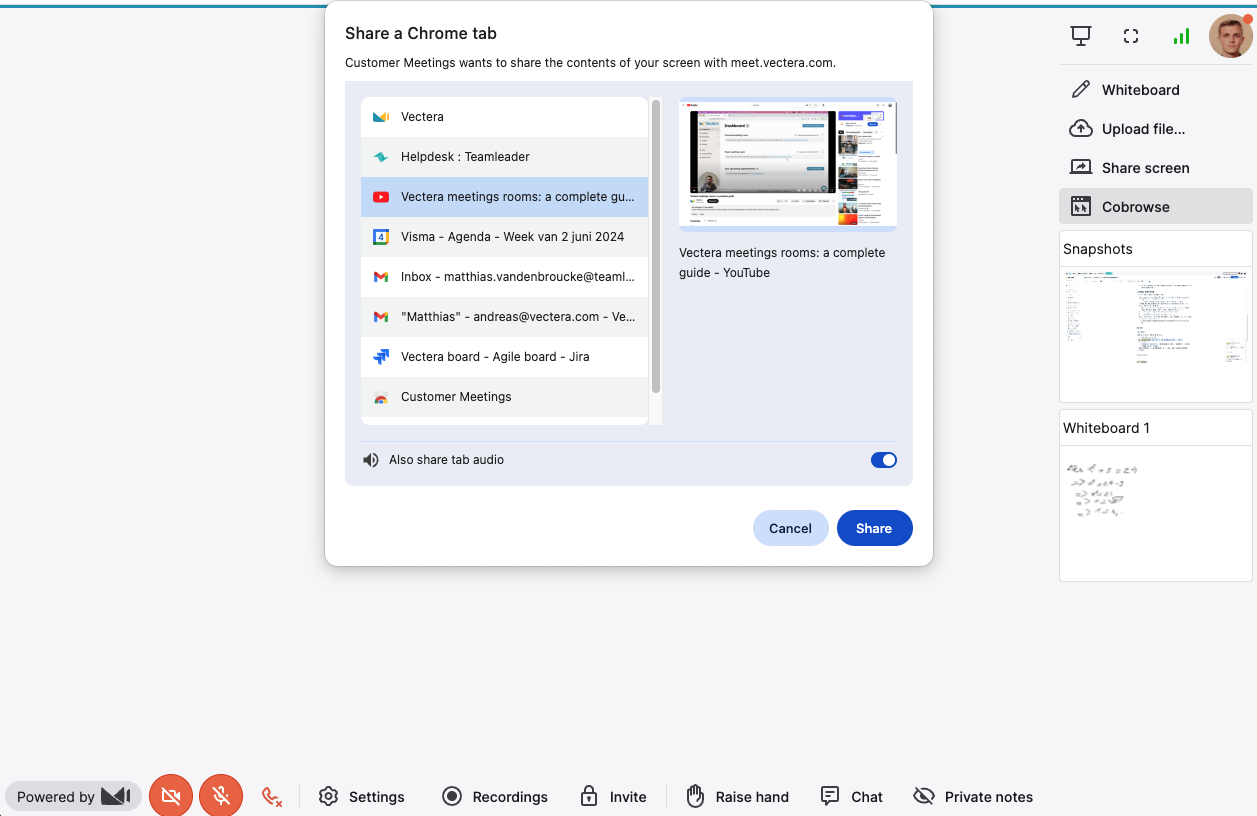Image resolution: width=1257 pixels, height=816 pixels.
Task: Toggle the microphone mute button
Action: pyautogui.click(x=221, y=796)
